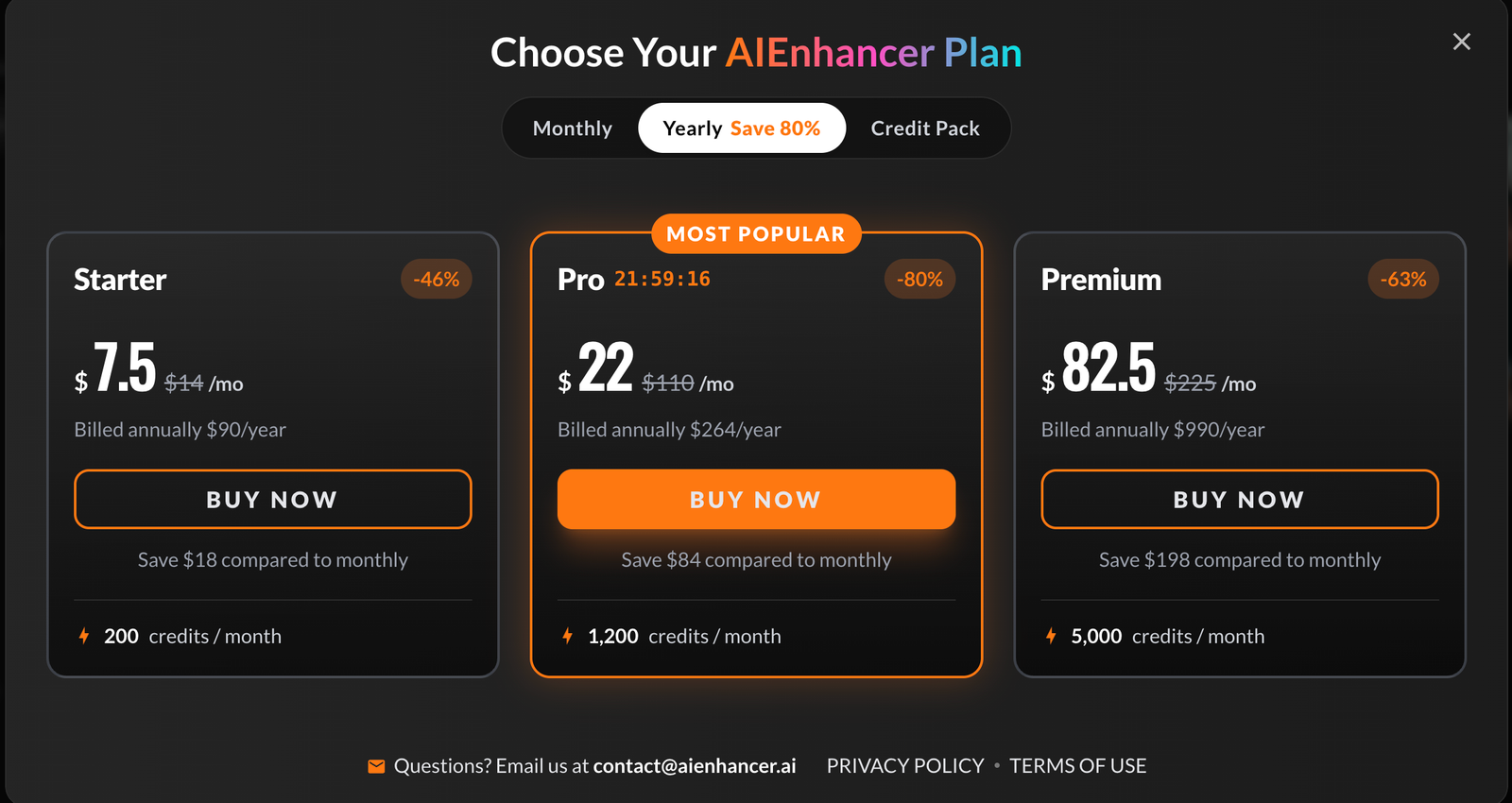Click the contact@aienhancer.ai email address
This screenshot has width=1512, height=803.
click(x=695, y=766)
